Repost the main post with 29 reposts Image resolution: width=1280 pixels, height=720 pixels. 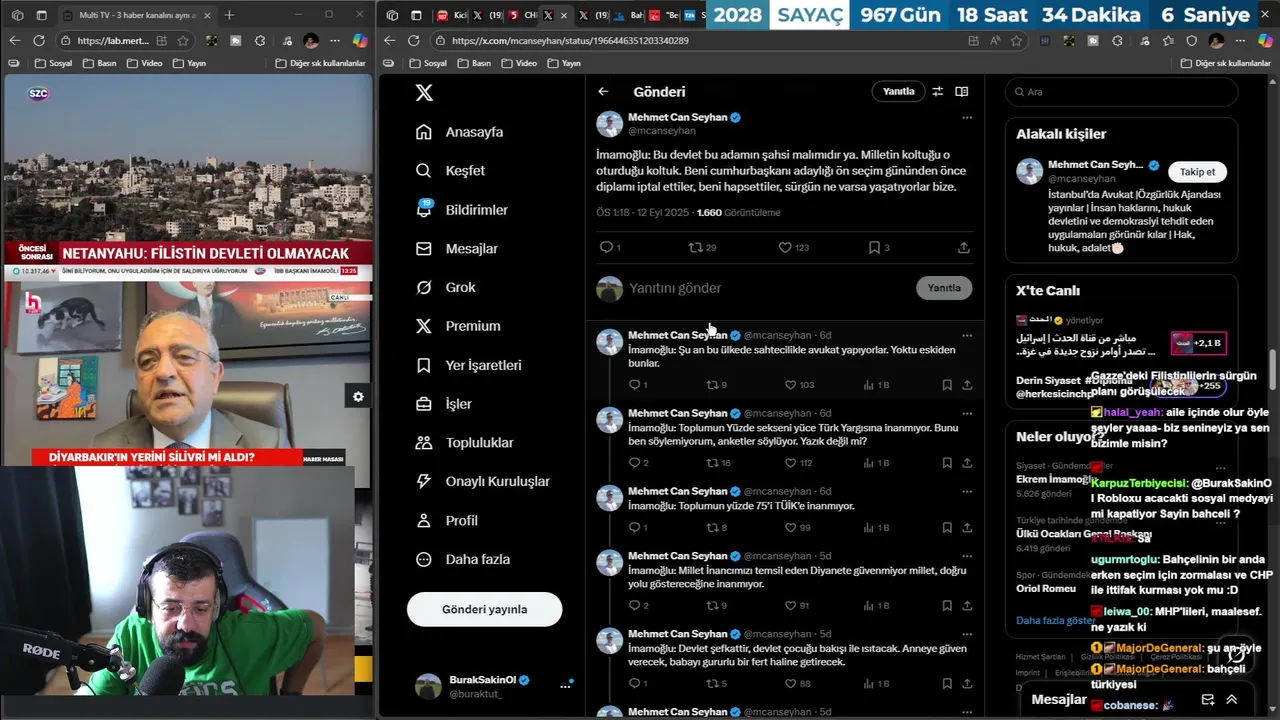702,247
